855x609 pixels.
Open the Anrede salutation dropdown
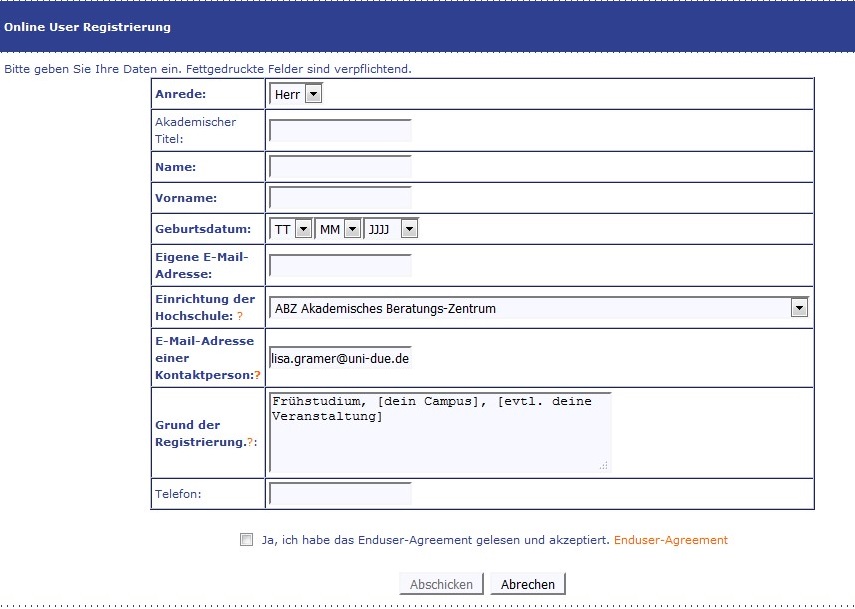[296, 94]
